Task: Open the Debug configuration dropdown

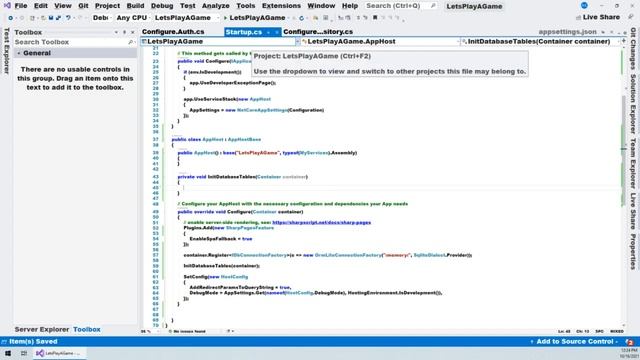Action: coord(101,18)
